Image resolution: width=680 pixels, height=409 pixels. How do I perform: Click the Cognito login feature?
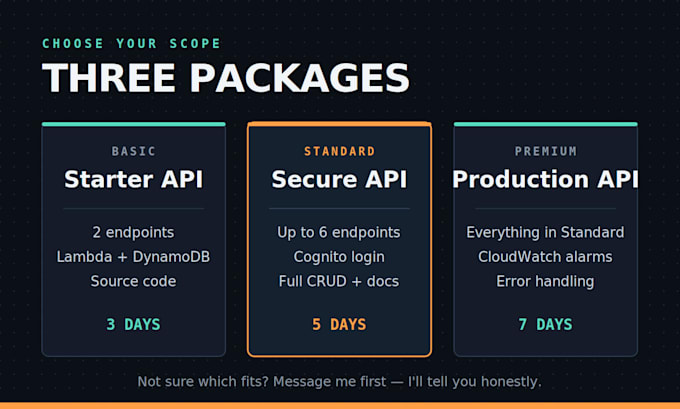[x=339, y=257]
